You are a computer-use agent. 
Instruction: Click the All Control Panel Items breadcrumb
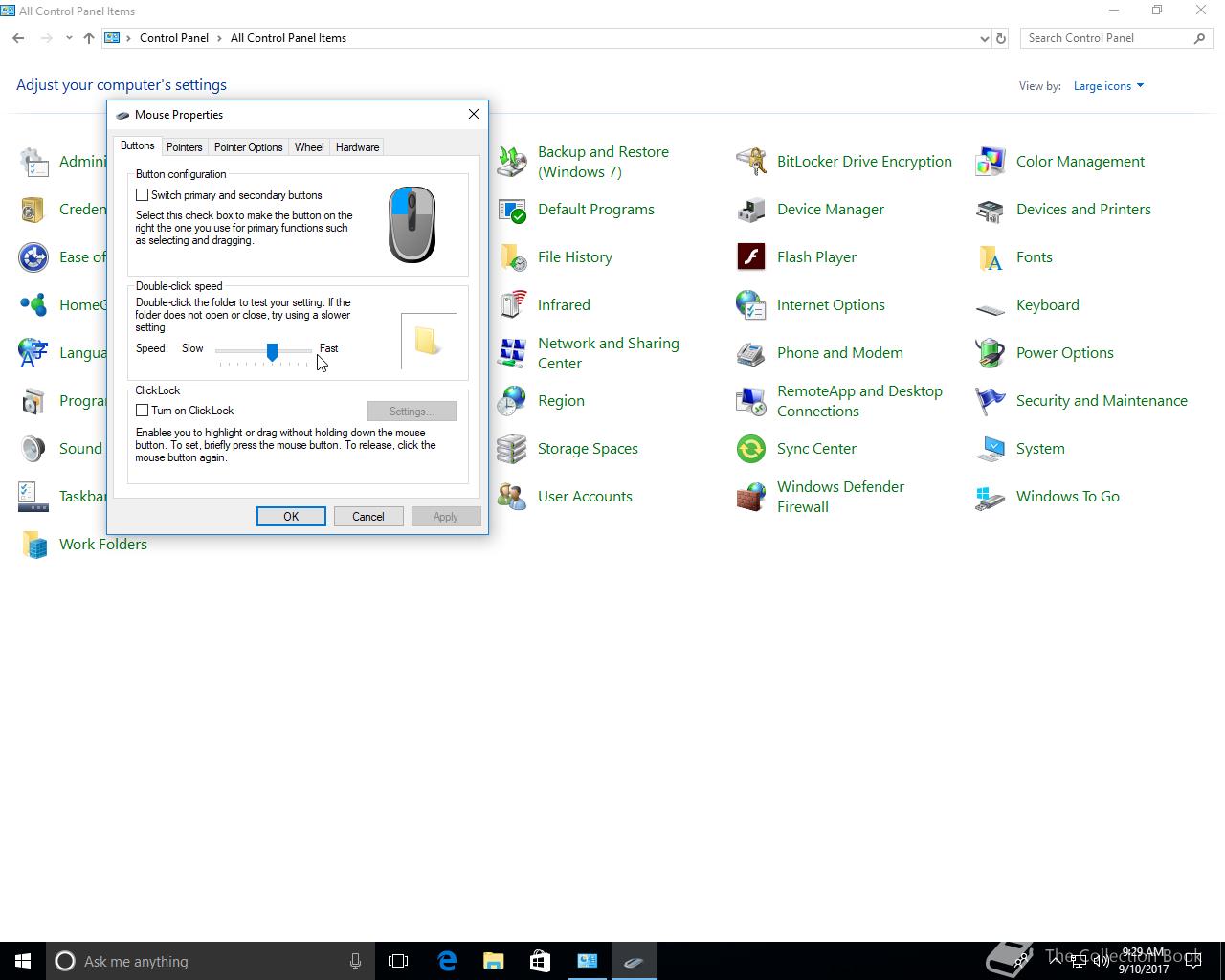pos(288,38)
